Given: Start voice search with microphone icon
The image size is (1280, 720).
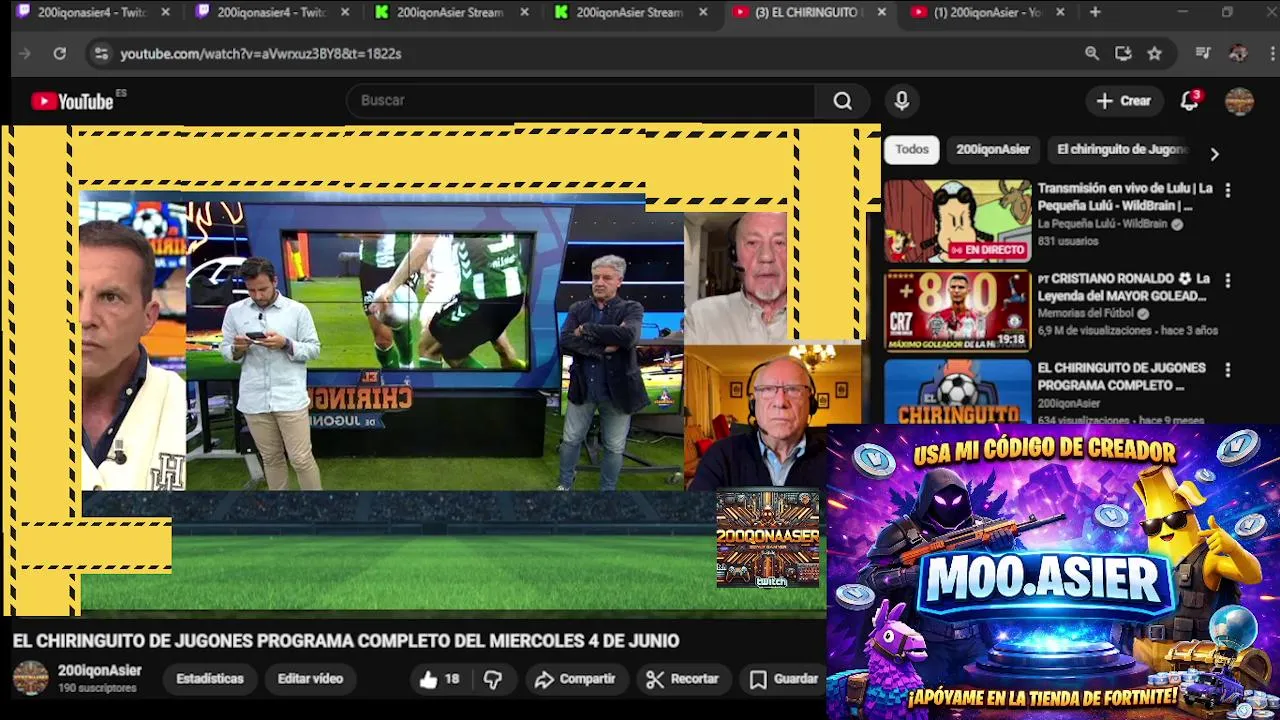Looking at the screenshot, I should tap(901, 100).
